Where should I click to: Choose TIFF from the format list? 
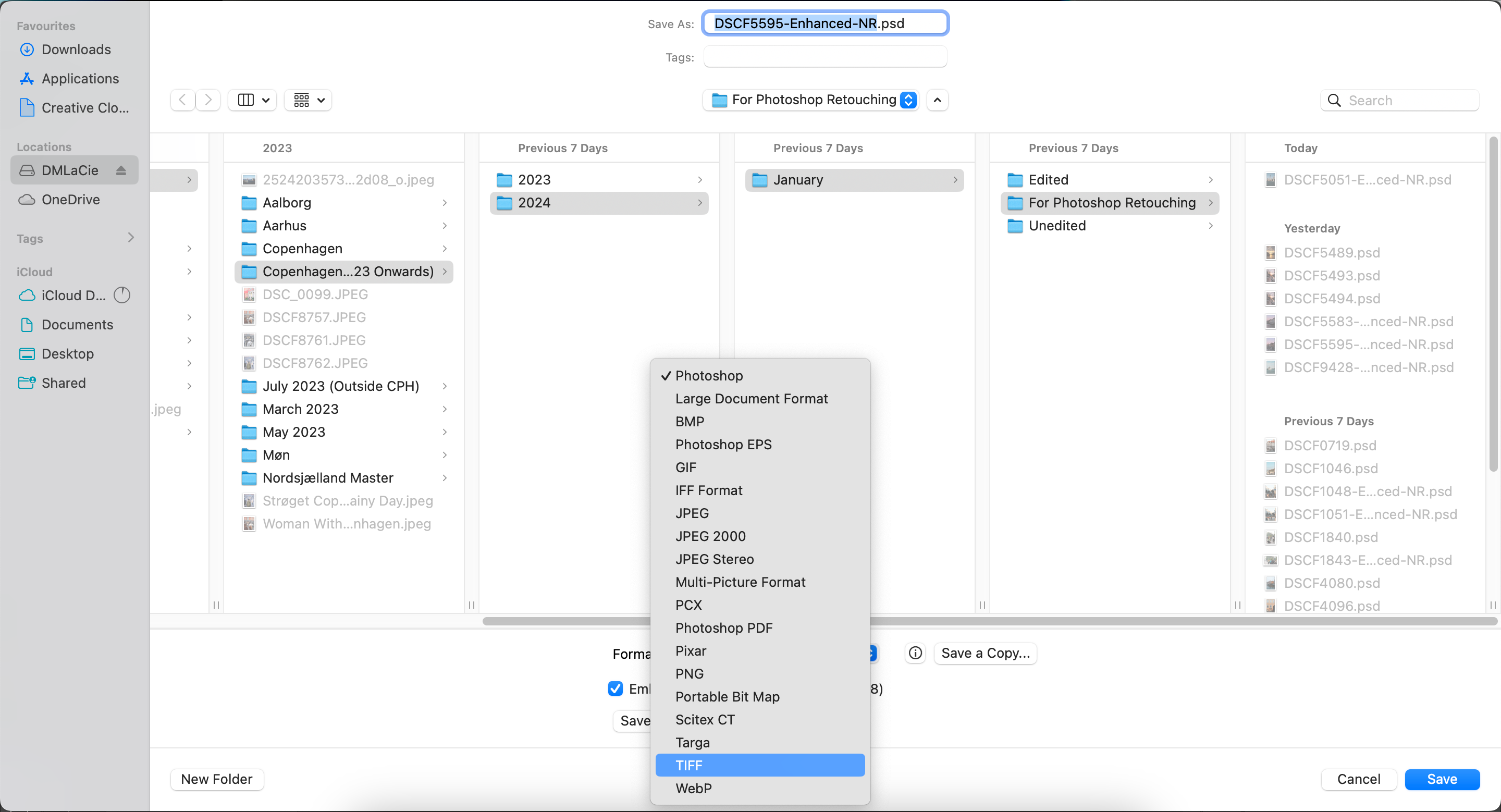tap(759, 766)
